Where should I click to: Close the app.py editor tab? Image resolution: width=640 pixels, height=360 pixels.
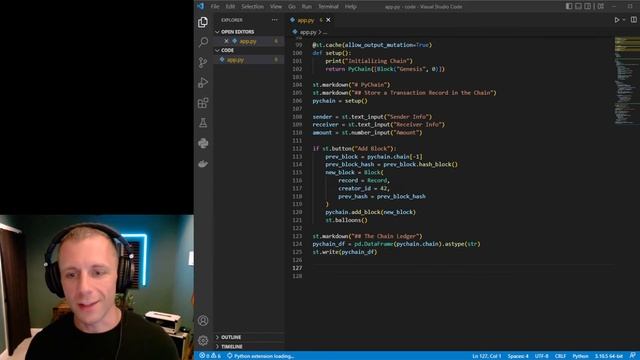(x=328, y=20)
